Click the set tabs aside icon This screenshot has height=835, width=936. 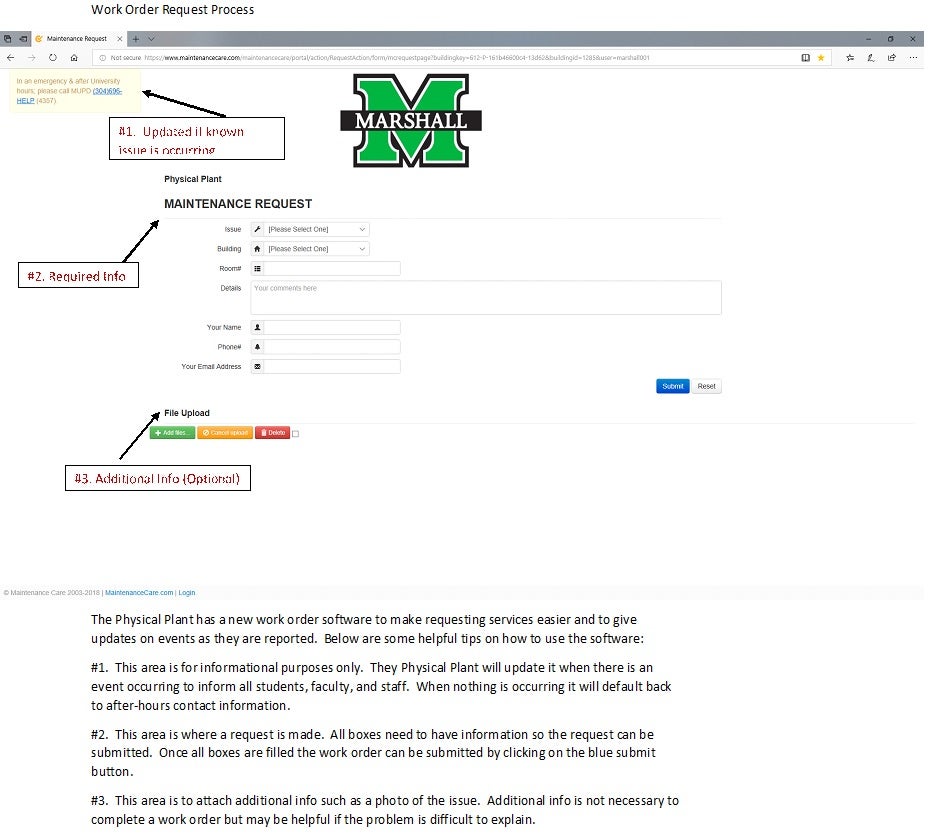point(23,39)
